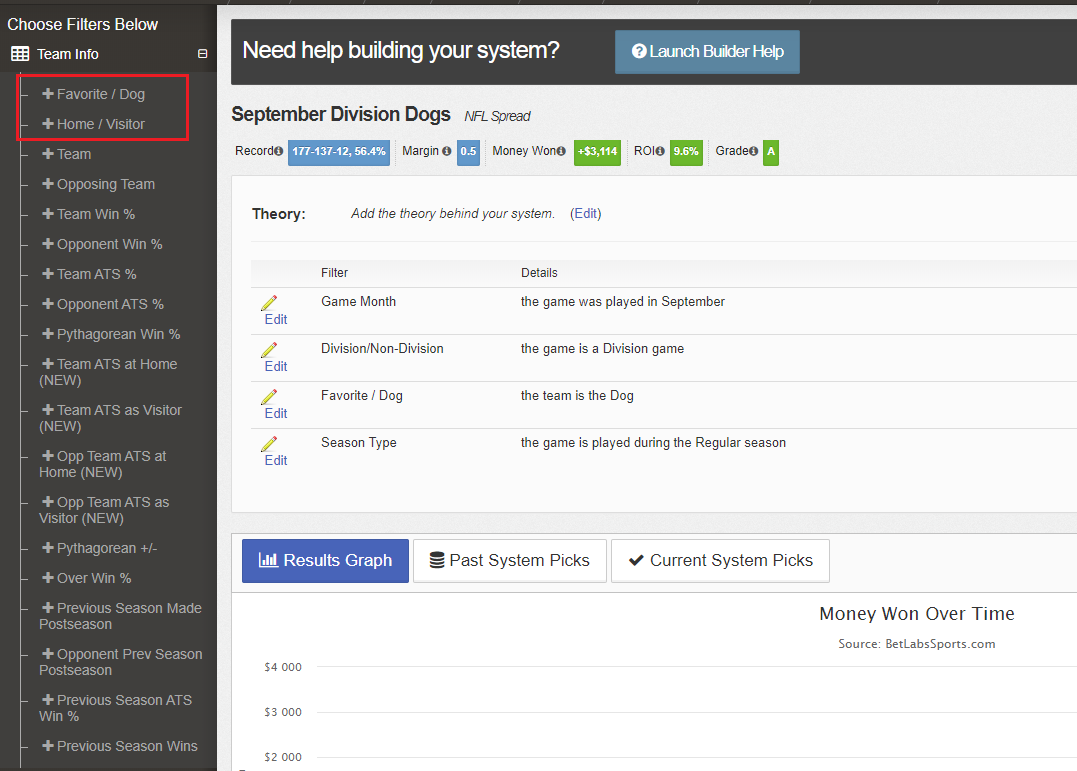Click the info icon next to Record
Screen dimensions: 1077x771
tap(278, 152)
